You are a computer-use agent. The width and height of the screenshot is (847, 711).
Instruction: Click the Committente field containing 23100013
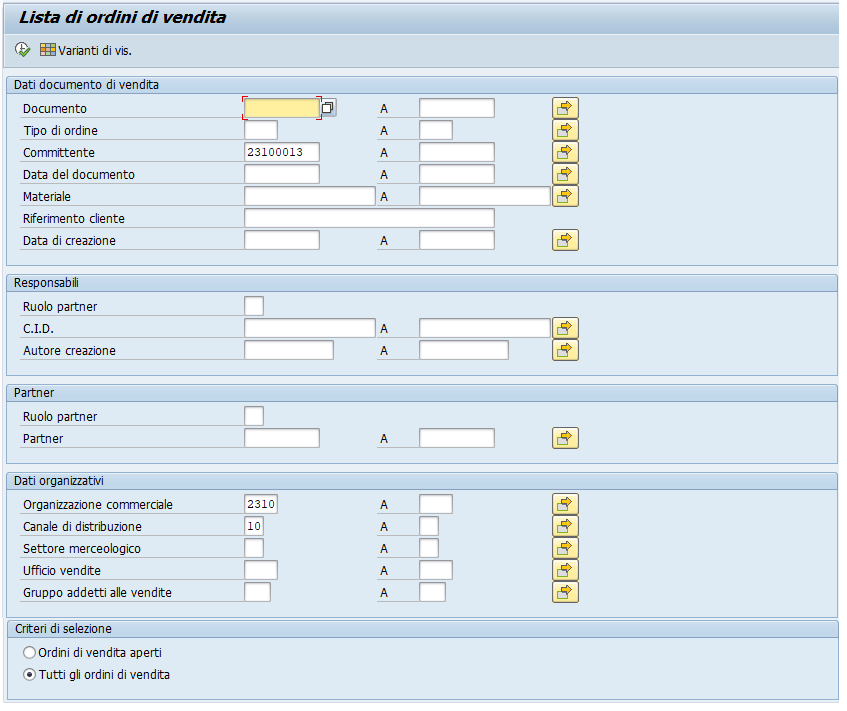click(281, 152)
